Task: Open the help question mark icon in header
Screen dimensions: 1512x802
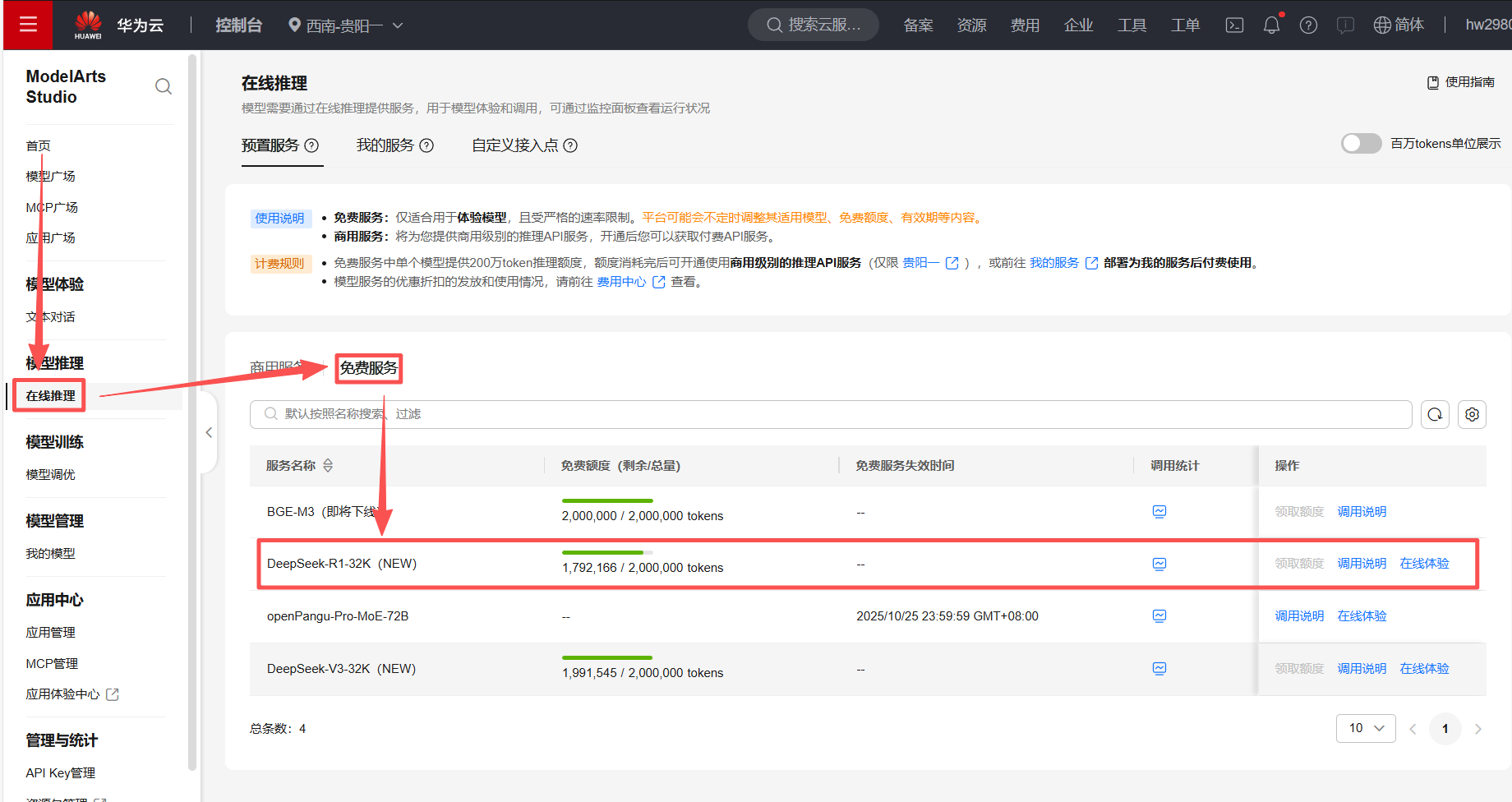Action: click(x=1308, y=25)
